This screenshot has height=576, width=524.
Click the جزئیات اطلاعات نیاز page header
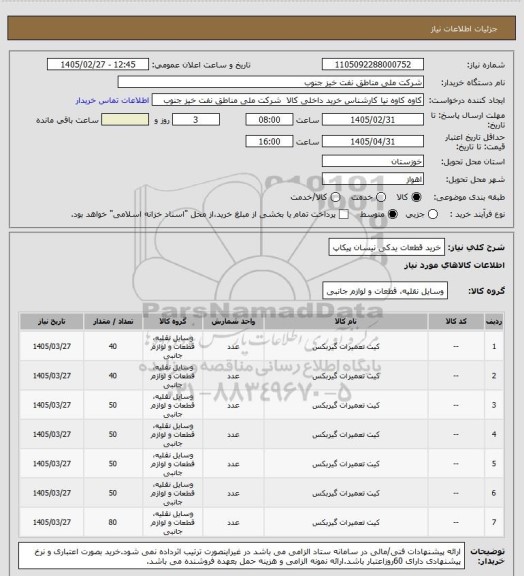(x=464, y=29)
